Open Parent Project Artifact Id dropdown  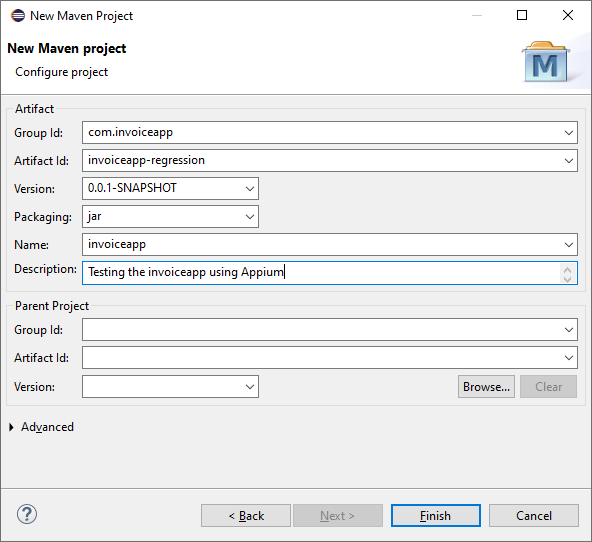click(569, 357)
